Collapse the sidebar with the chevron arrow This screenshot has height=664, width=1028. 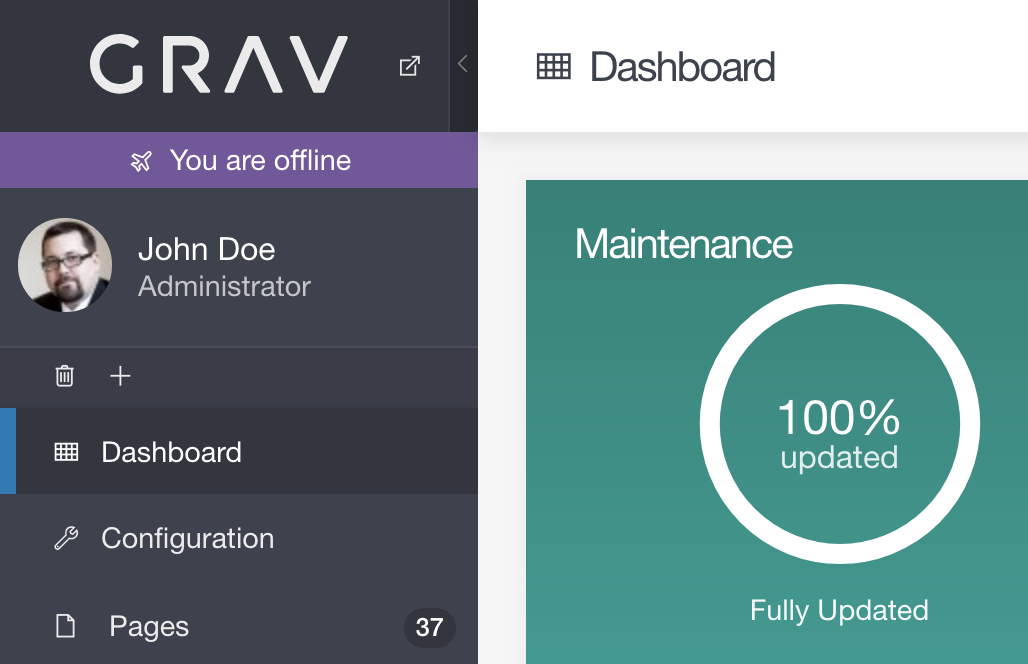click(x=462, y=65)
